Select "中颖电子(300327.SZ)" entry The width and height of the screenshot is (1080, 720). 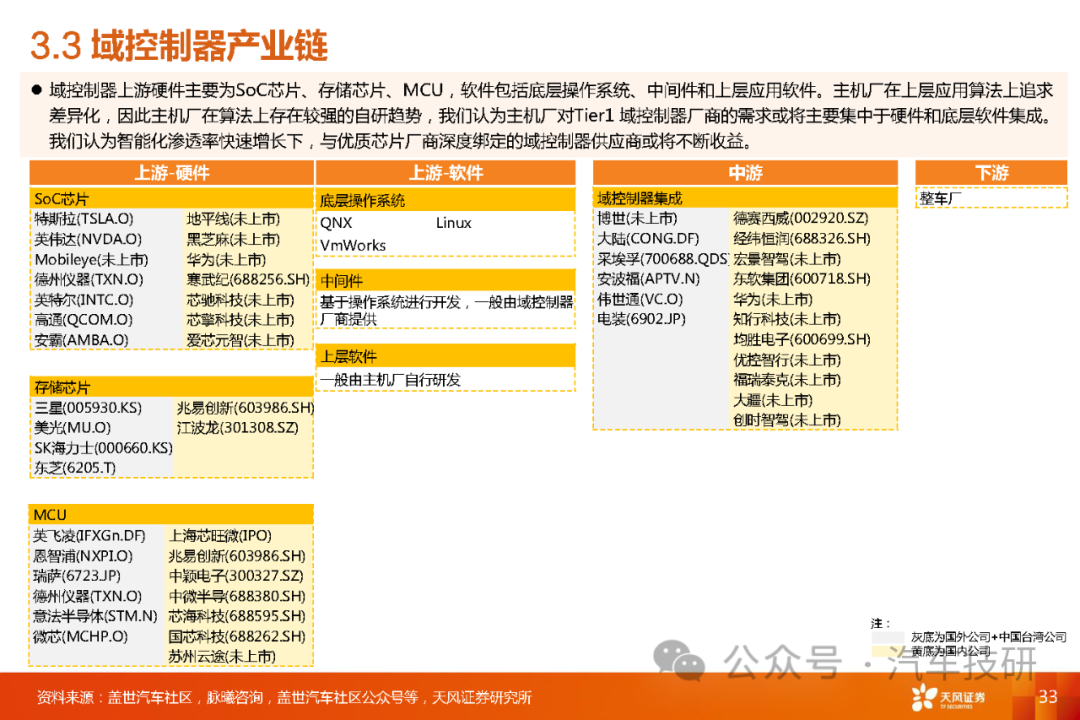pyautogui.click(x=236, y=576)
